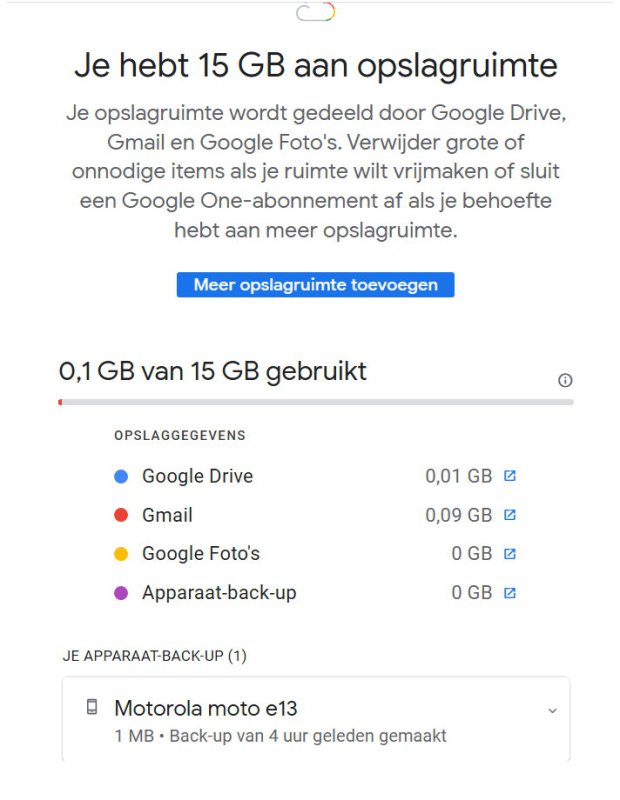
Task: Select the Google Drive storage row label
Action: tap(197, 476)
